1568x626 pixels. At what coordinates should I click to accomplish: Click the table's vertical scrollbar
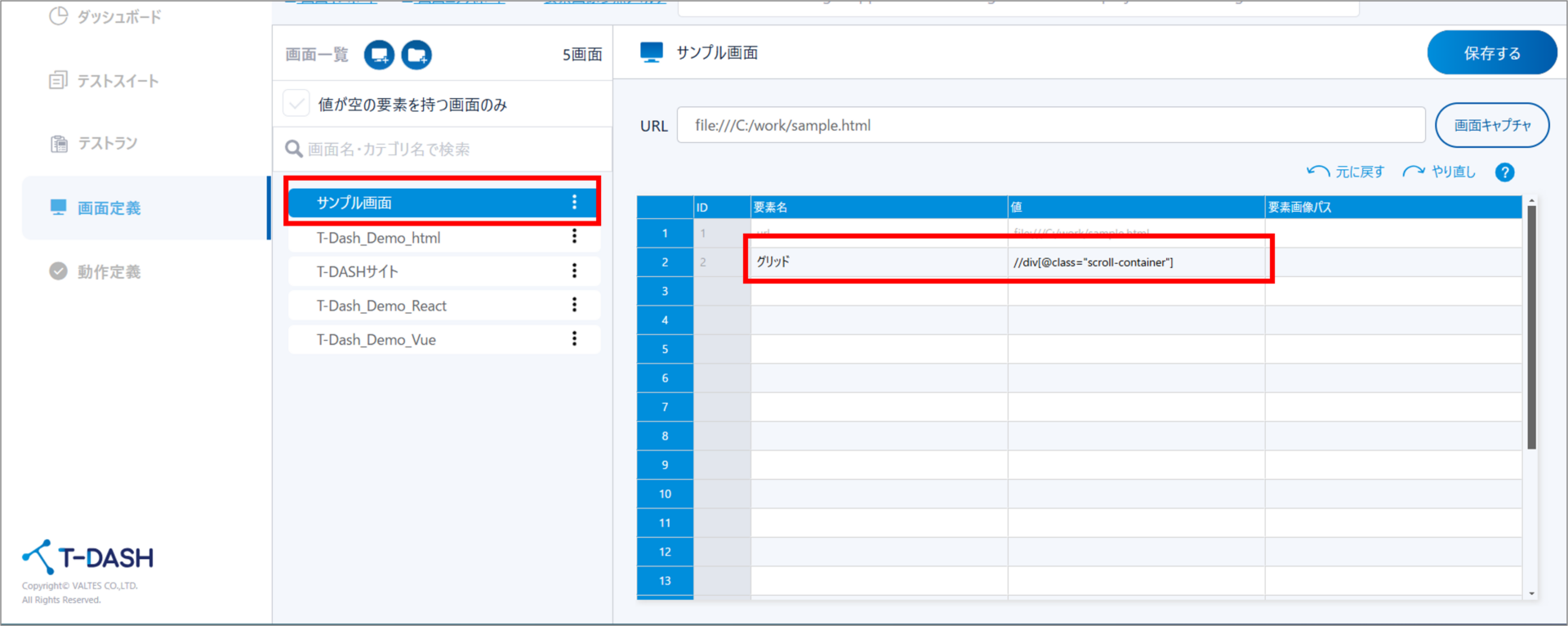pos(1531,327)
